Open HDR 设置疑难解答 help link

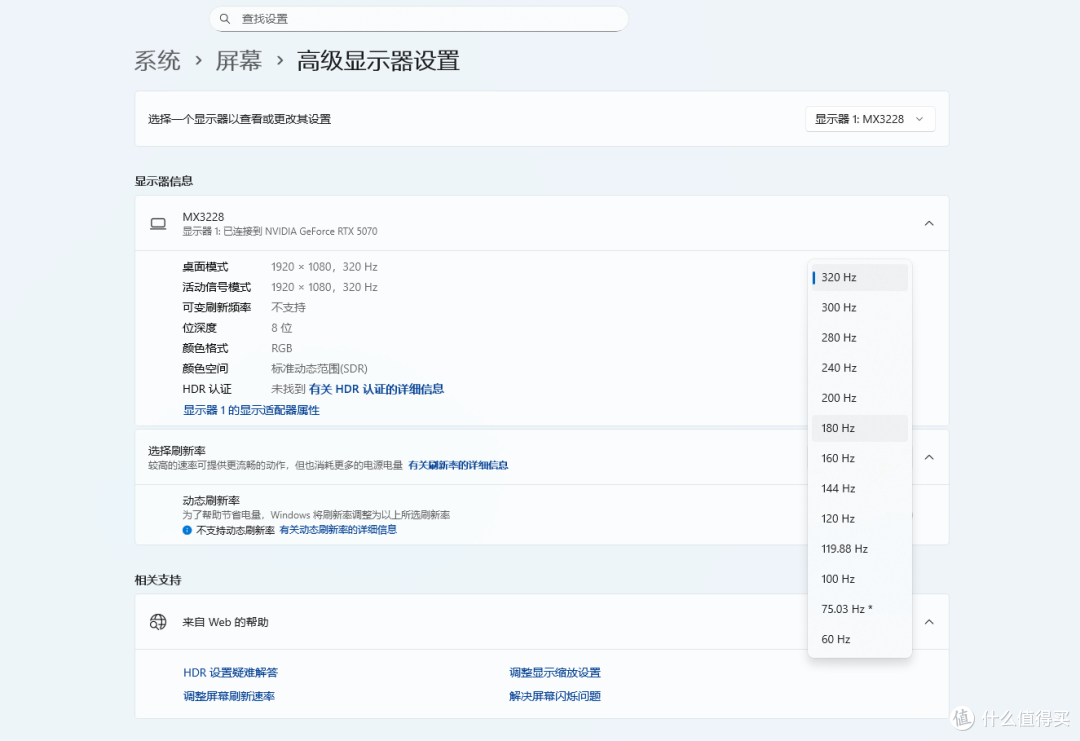pyautogui.click(x=231, y=673)
